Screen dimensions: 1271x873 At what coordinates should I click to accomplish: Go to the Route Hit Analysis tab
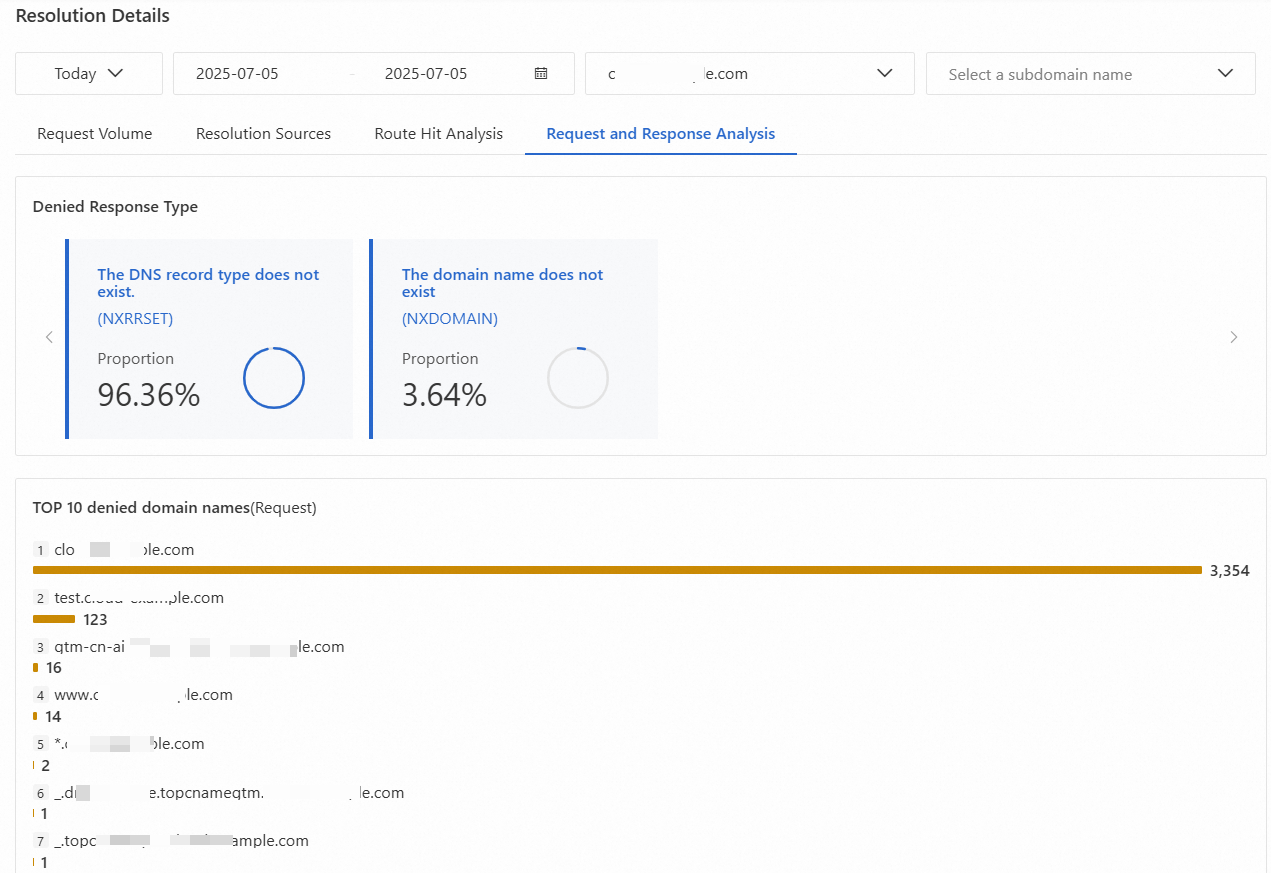(x=439, y=133)
